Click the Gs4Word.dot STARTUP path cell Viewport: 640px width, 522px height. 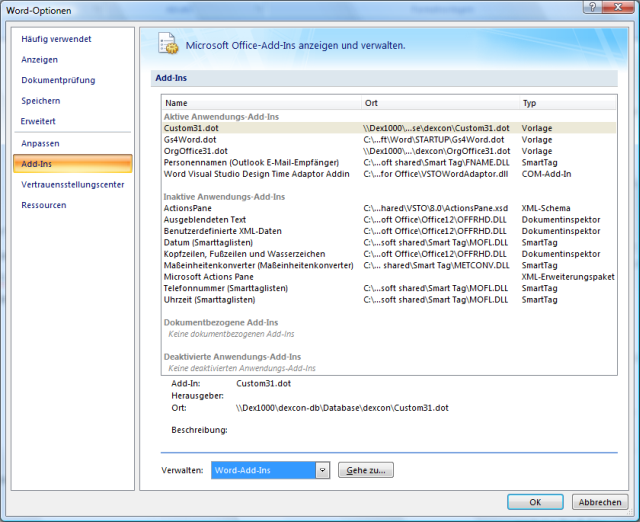coord(433,140)
